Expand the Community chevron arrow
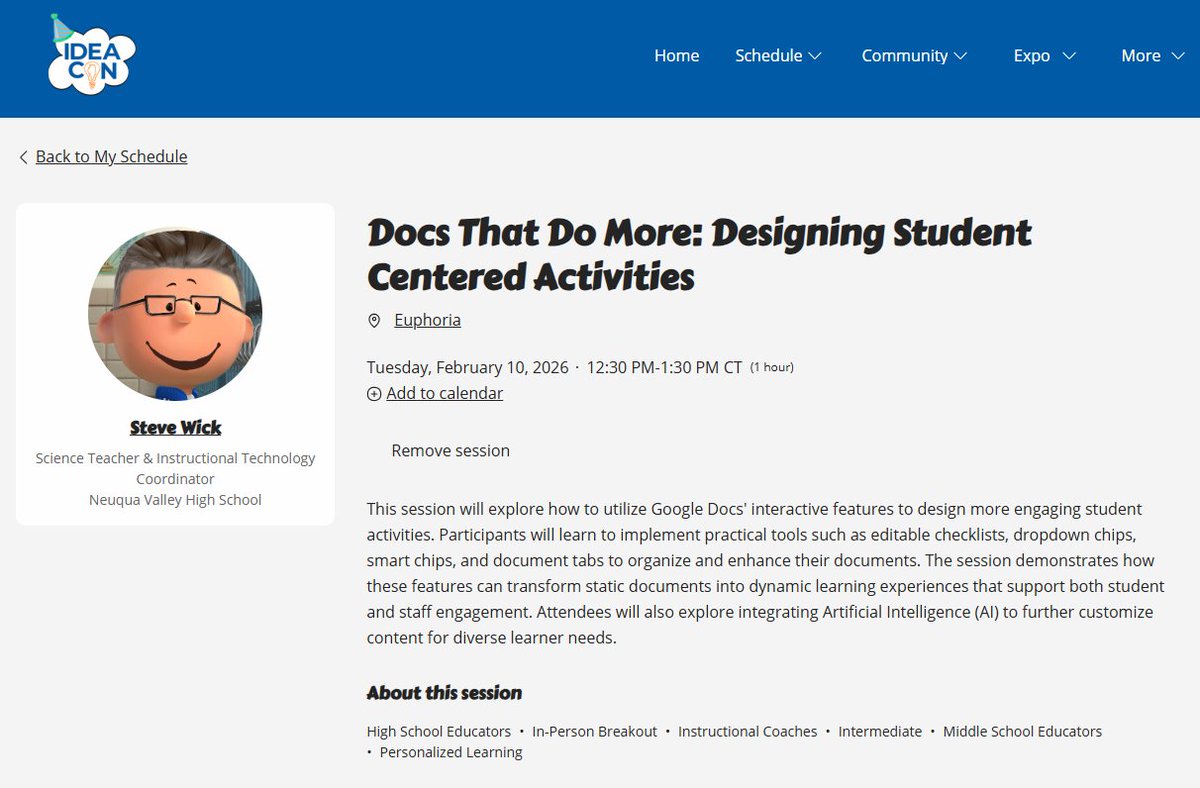The height and width of the screenshot is (788, 1200). tap(960, 56)
